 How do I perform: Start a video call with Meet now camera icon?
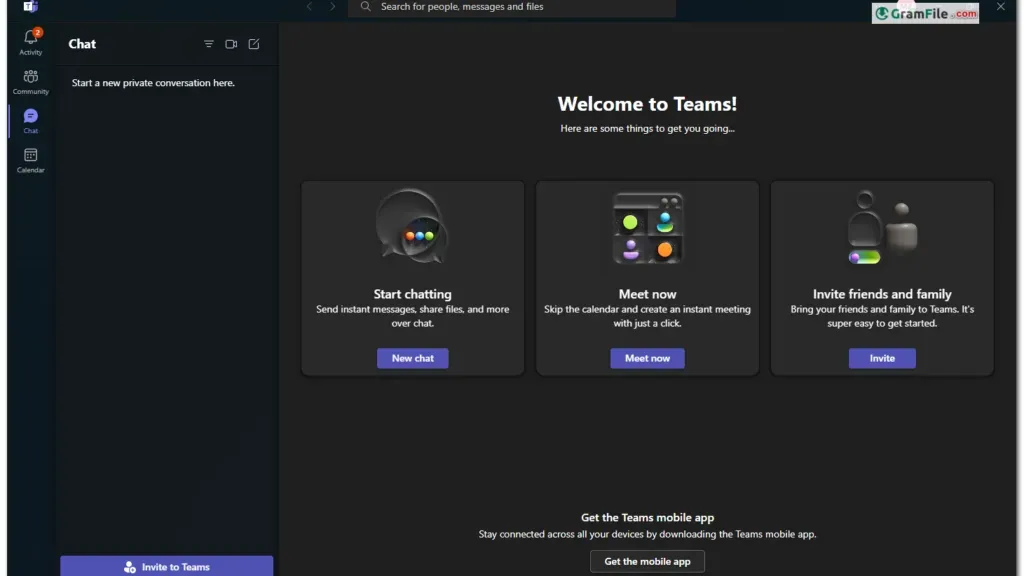coord(231,44)
